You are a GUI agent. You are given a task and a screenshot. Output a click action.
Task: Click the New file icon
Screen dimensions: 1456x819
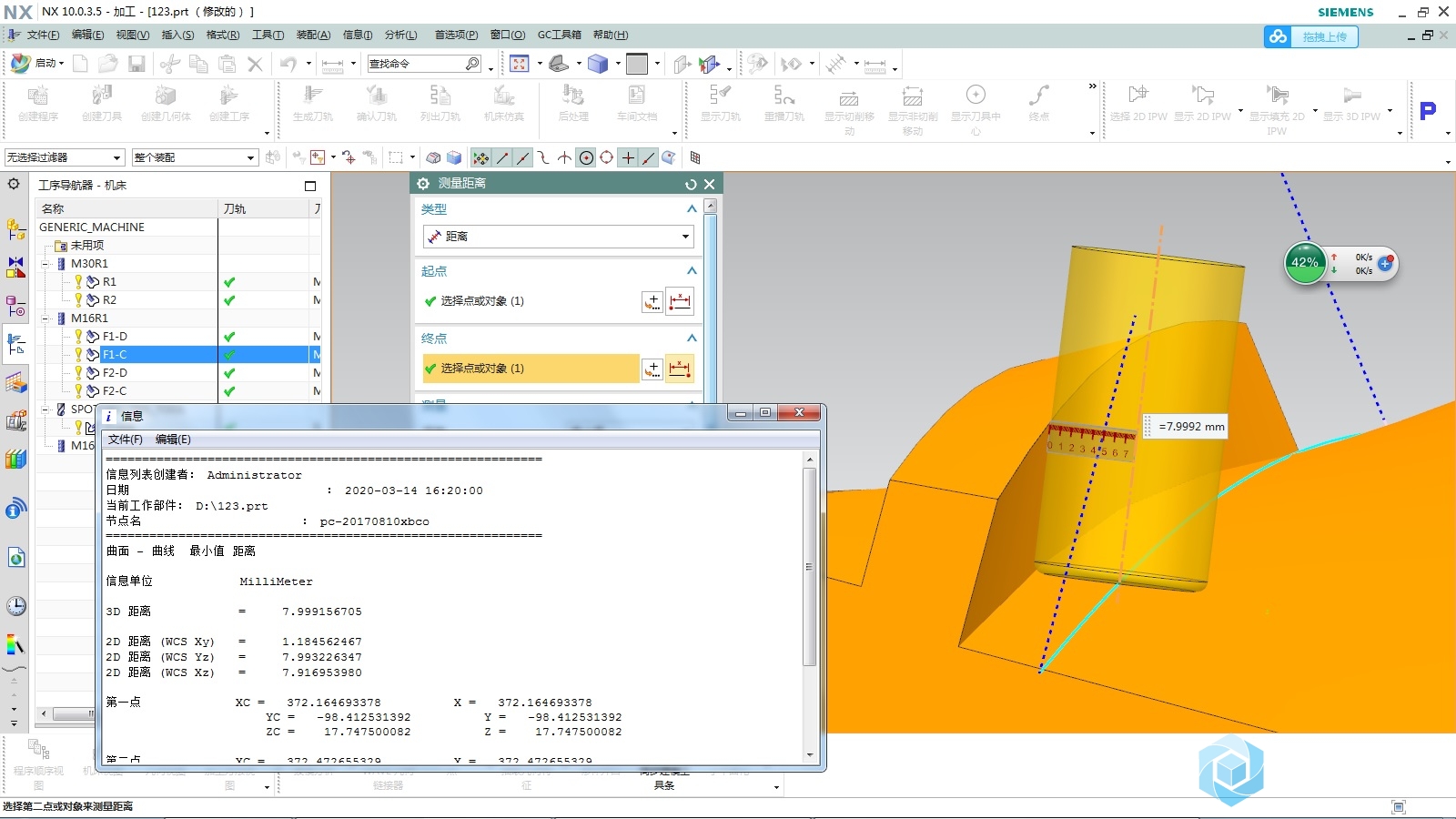click(x=80, y=64)
